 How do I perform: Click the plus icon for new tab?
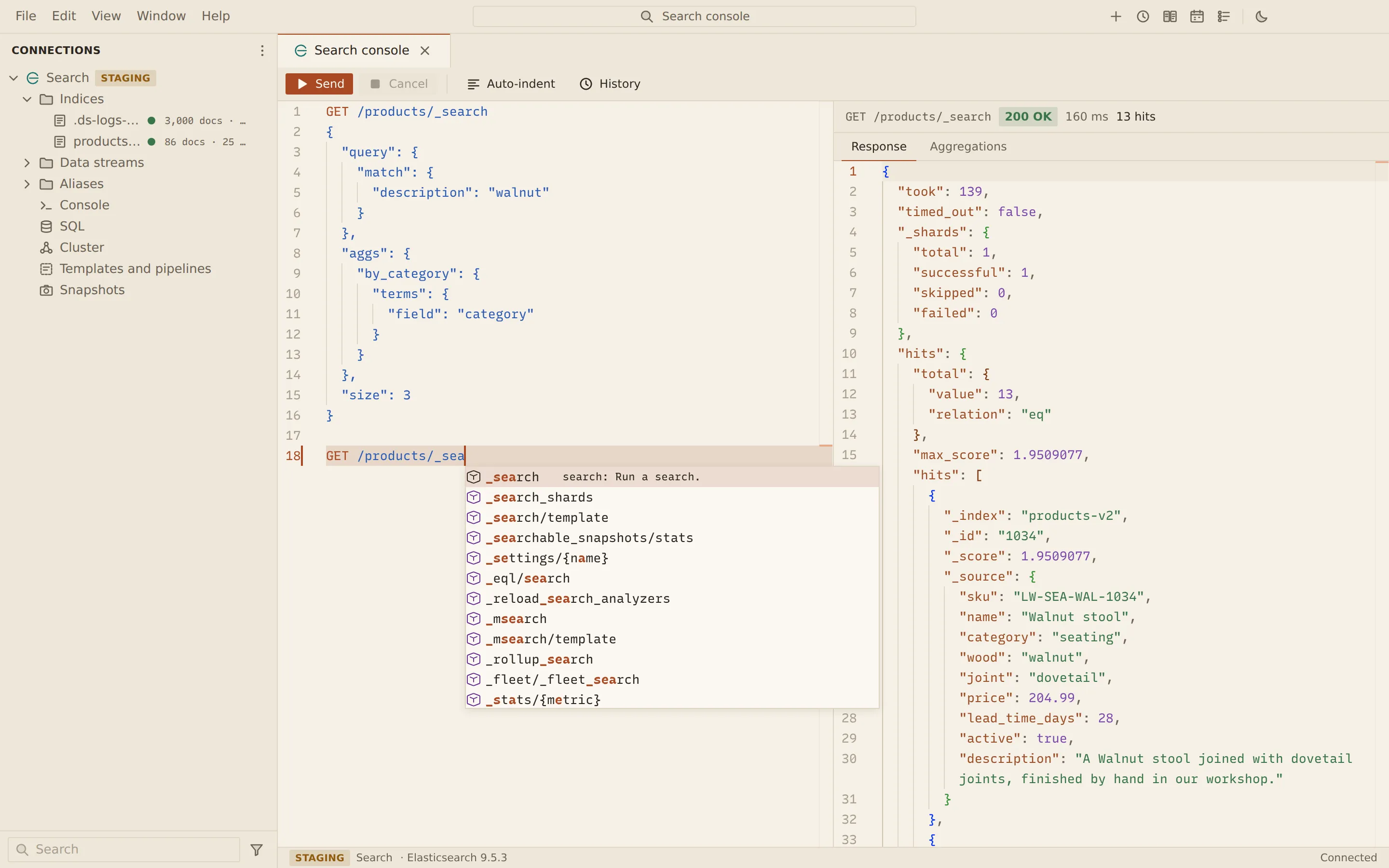(1116, 17)
